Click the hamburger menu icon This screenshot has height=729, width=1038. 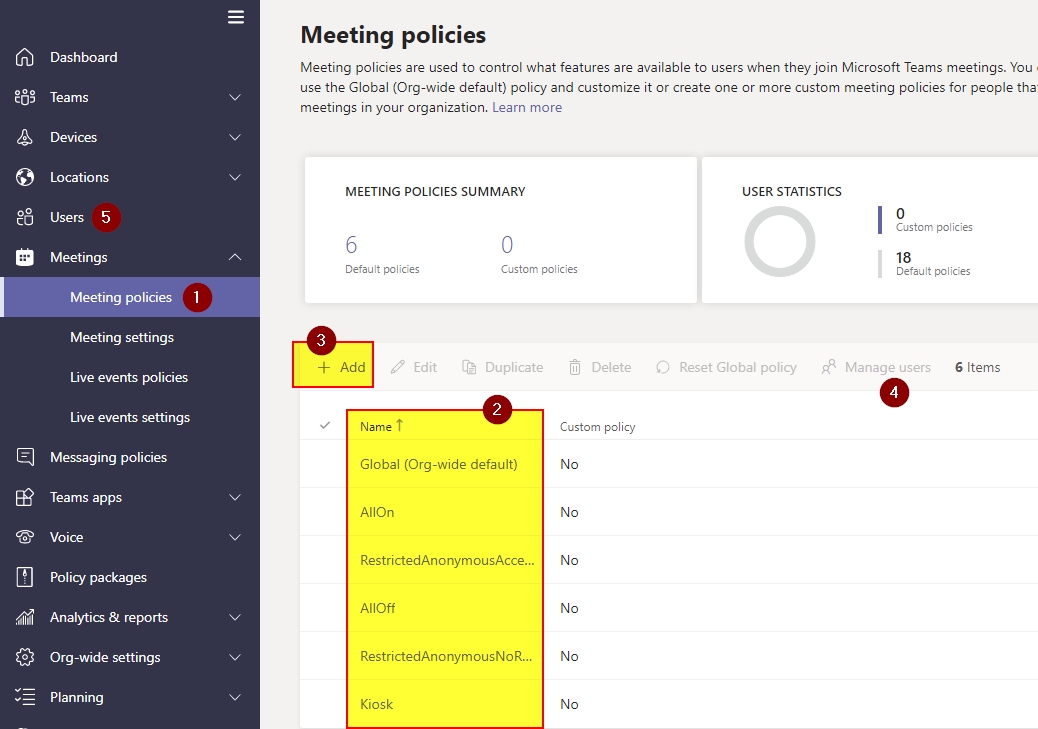[x=236, y=17]
